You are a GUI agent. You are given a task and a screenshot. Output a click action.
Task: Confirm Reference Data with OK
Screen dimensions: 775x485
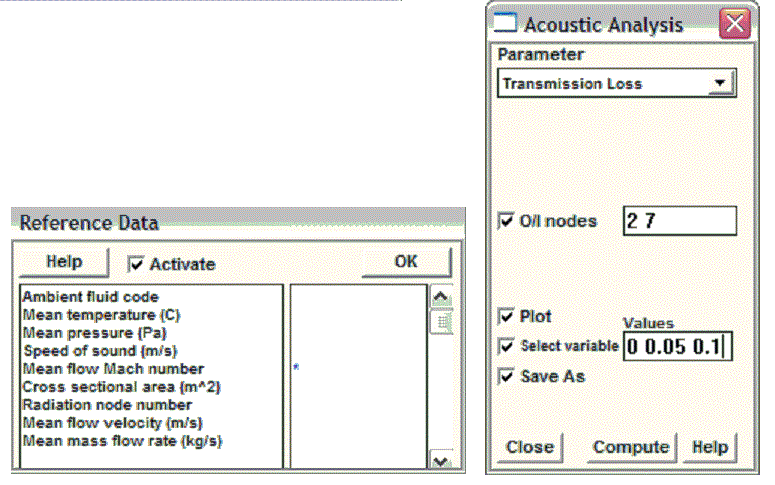click(x=406, y=262)
